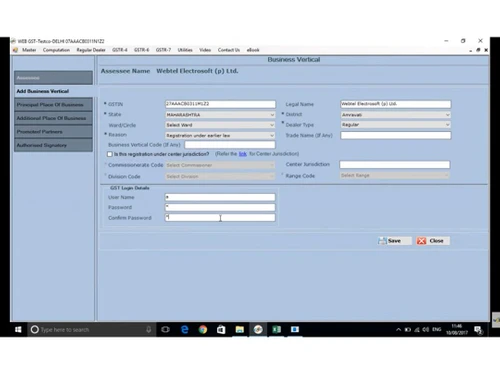Open the GSTR-4 menu
The image size is (500, 375).
(120, 50)
